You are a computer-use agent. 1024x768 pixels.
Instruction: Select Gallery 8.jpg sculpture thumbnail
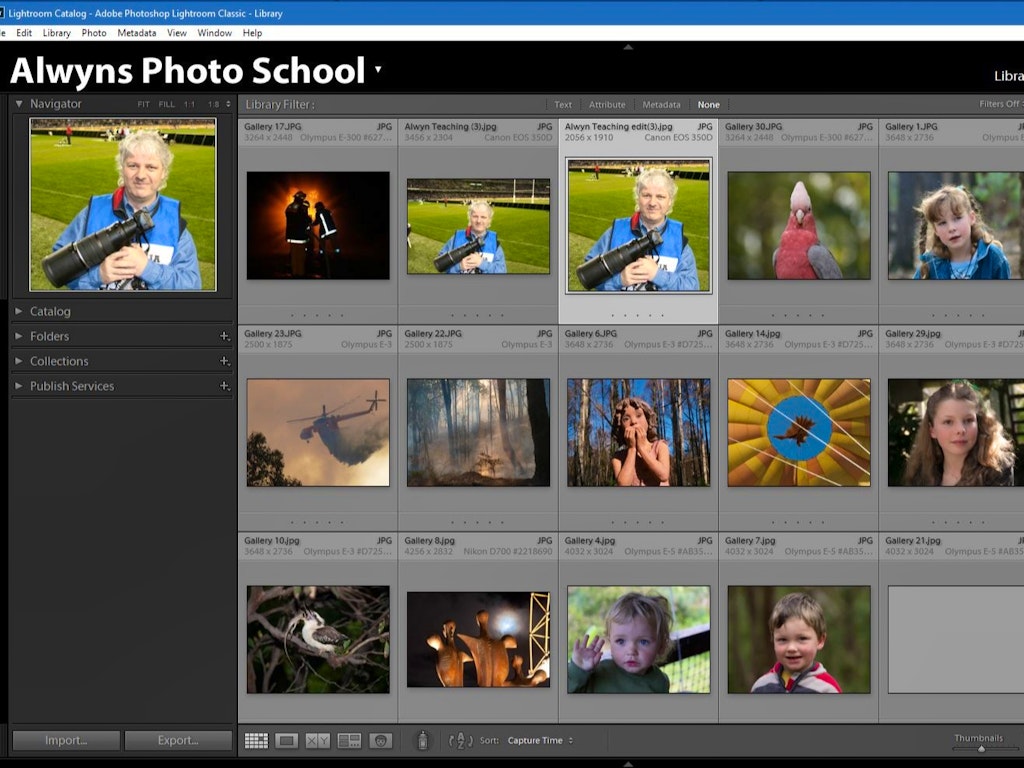tap(479, 639)
